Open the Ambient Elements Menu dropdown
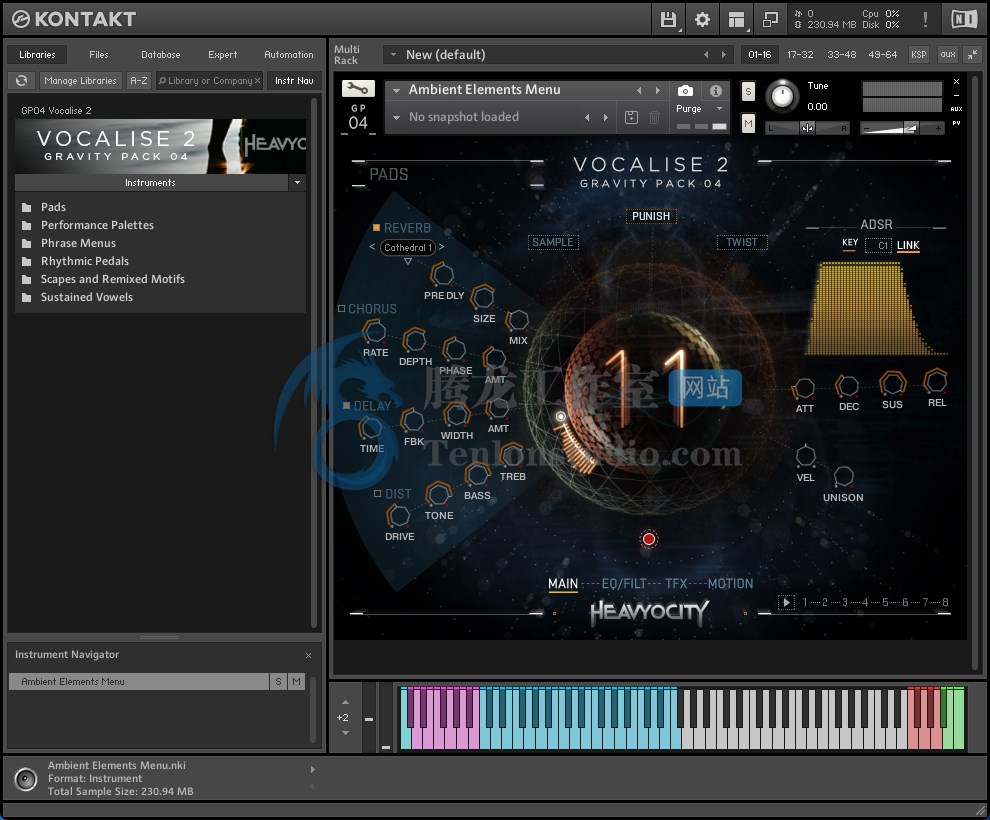 coord(397,90)
